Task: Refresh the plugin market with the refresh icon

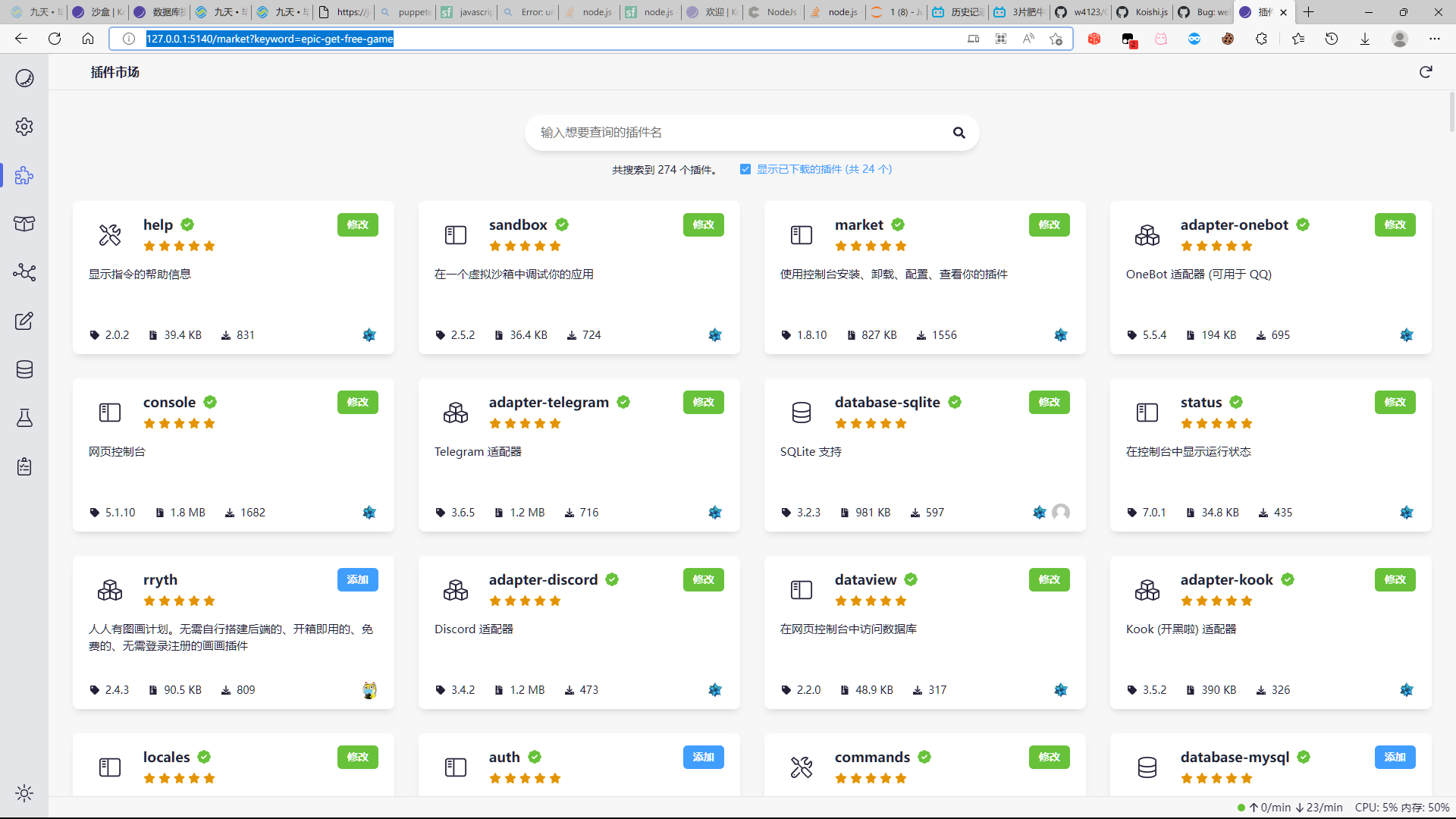Action: pos(1426,71)
